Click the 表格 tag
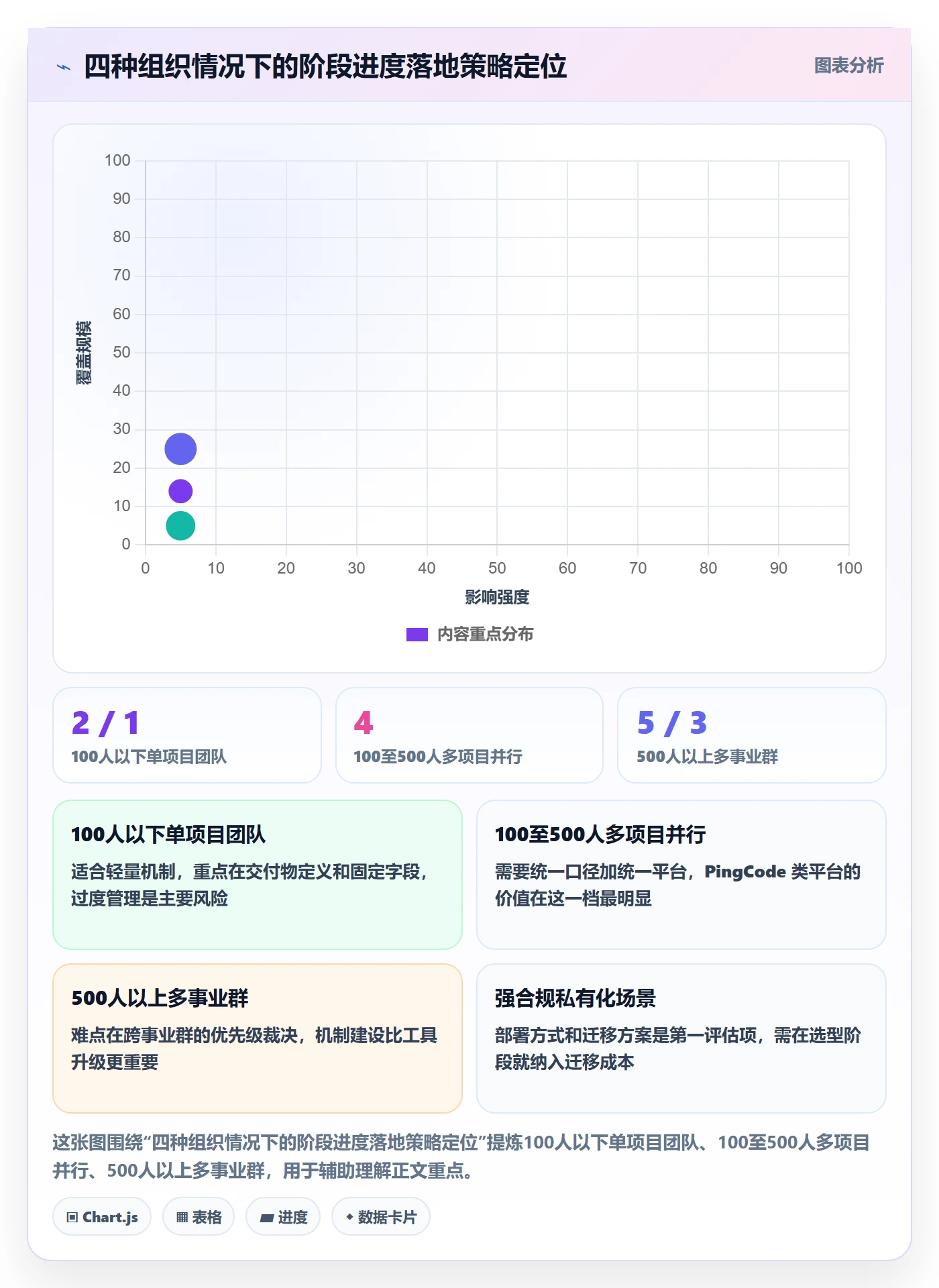Screen dimensions: 939x1288 click(x=199, y=1217)
